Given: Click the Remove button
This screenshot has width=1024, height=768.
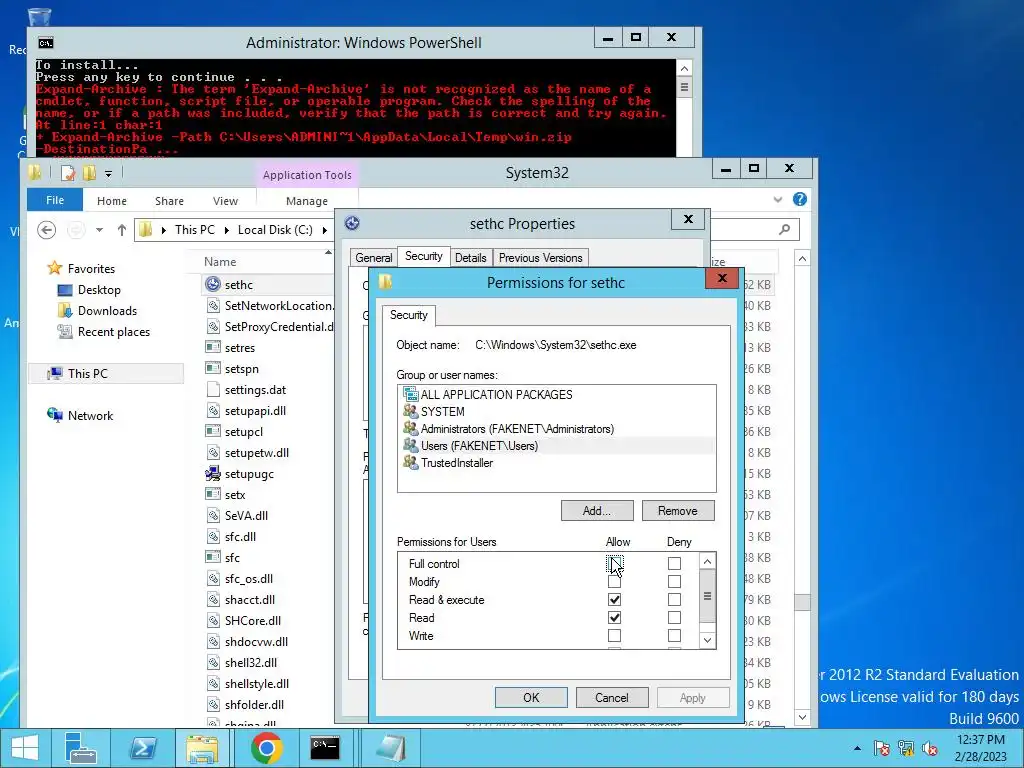Looking at the screenshot, I should coord(678,511).
